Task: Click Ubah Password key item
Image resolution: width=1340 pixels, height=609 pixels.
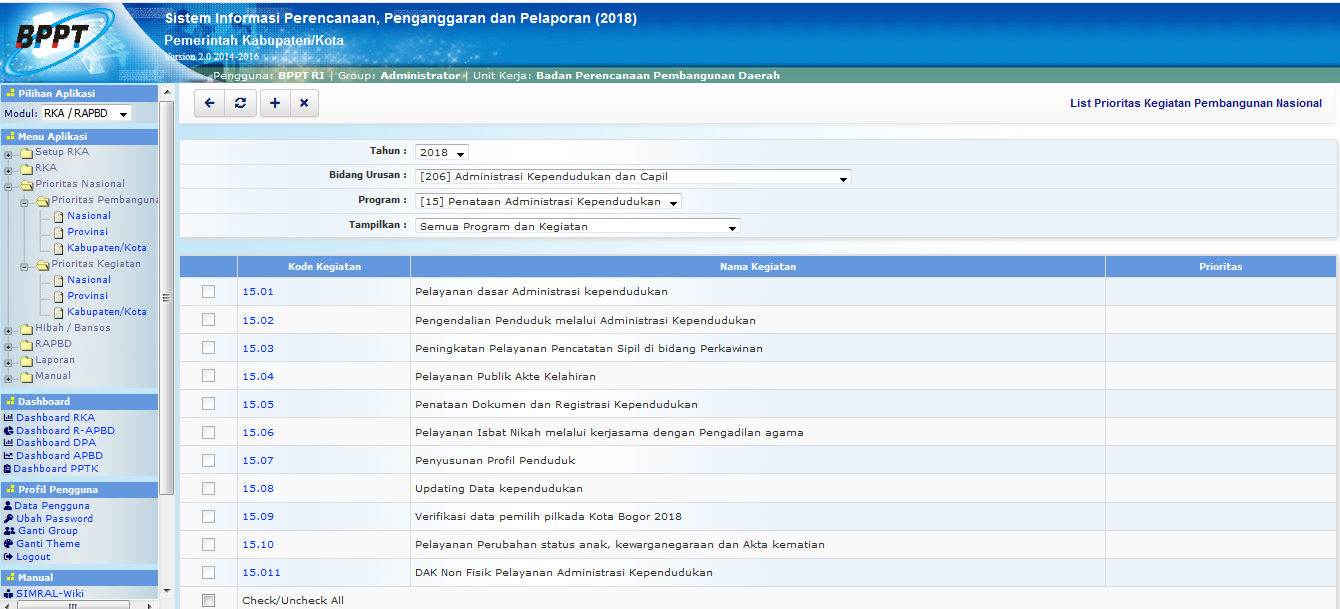Action: click(54, 519)
